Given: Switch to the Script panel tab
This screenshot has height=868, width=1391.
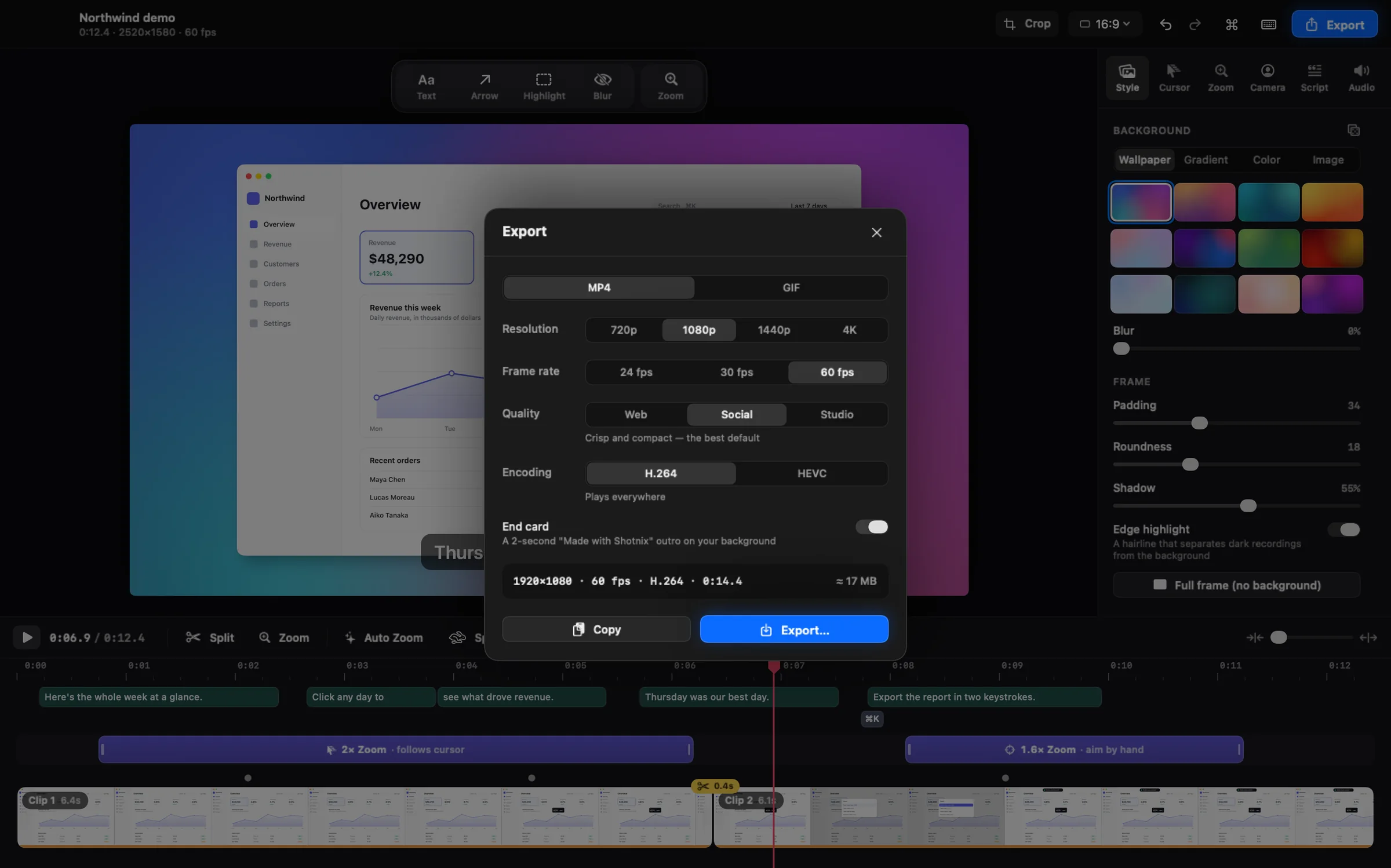Looking at the screenshot, I should [1314, 78].
